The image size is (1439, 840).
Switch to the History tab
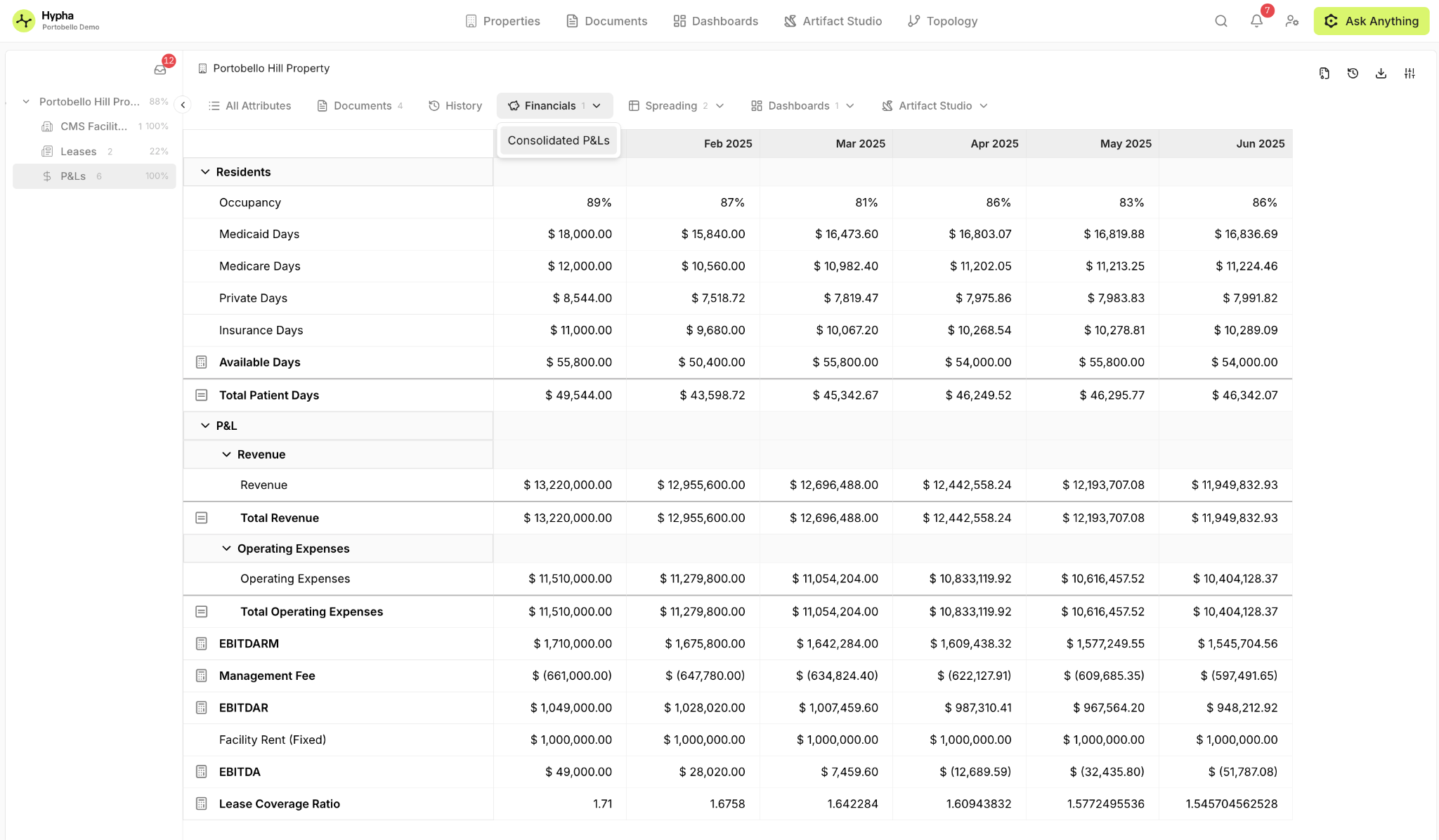(x=455, y=105)
